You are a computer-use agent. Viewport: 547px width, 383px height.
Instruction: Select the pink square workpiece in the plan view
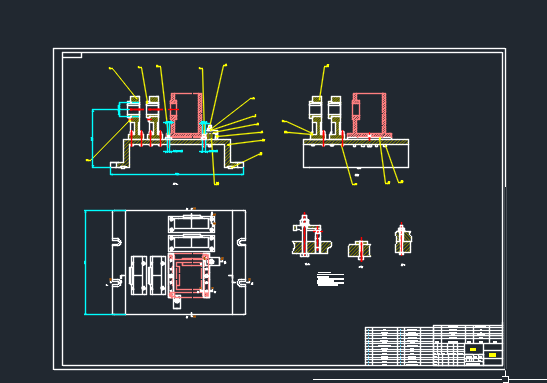coord(189,276)
